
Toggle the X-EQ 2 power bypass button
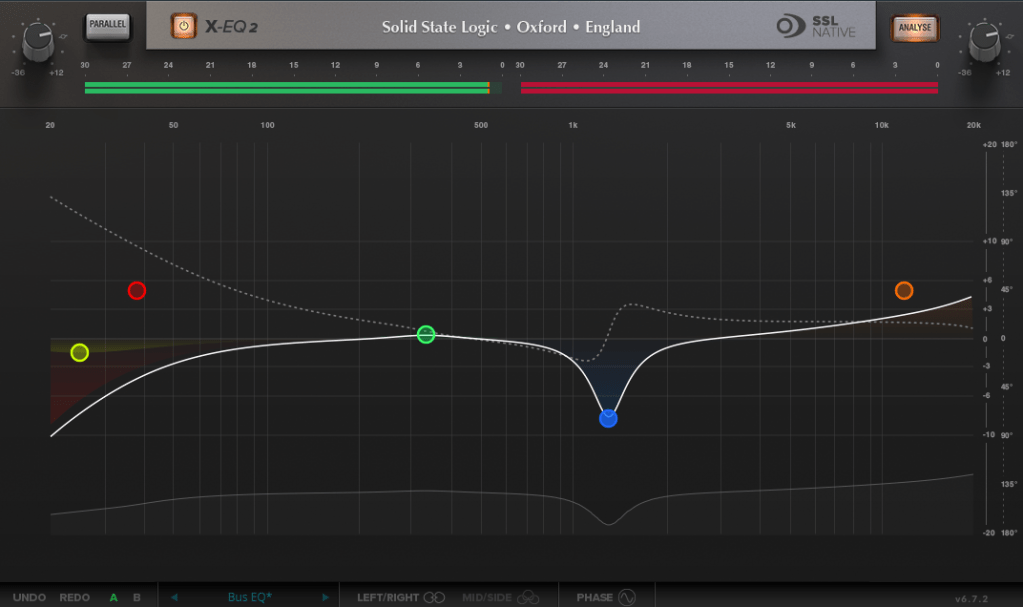pyautogui.click(x=183, y=26)
